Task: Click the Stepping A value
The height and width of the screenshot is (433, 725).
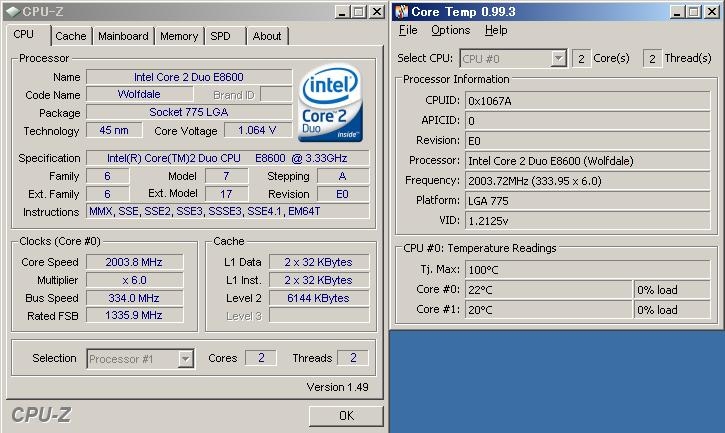Action: [x=343, y=176]
